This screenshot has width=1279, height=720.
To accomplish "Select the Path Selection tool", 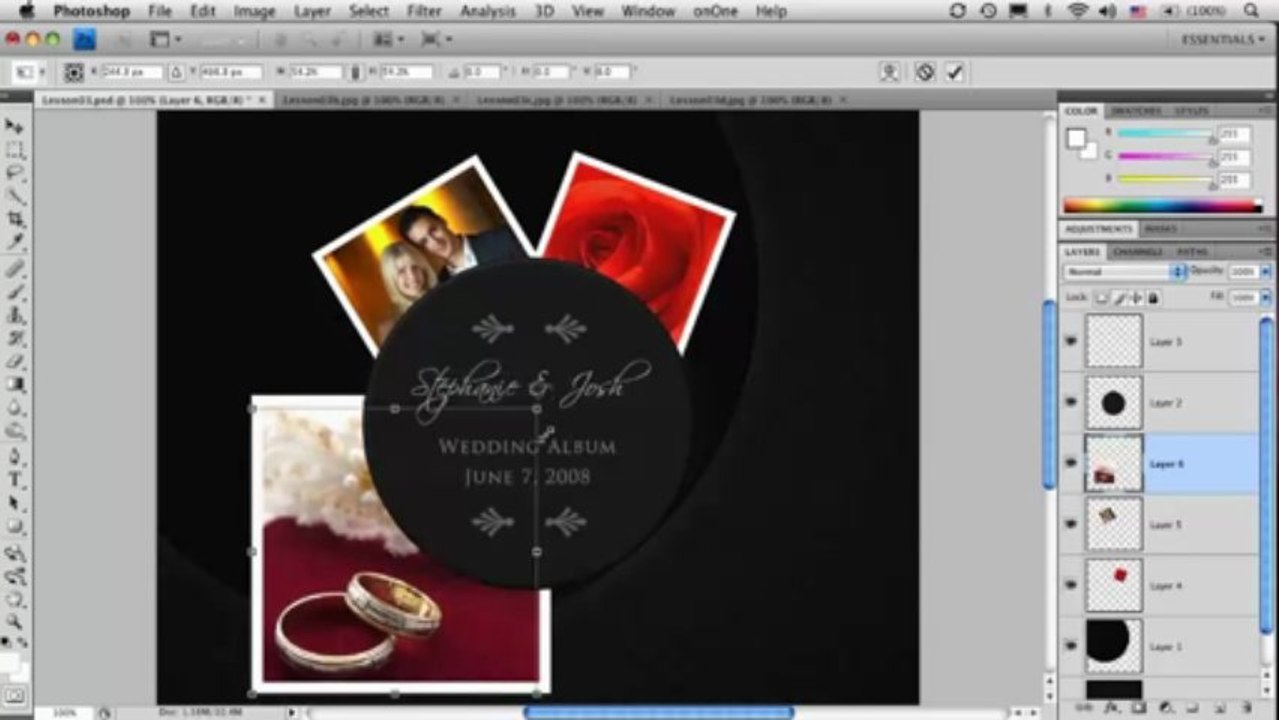I will (x=15, y=504).
